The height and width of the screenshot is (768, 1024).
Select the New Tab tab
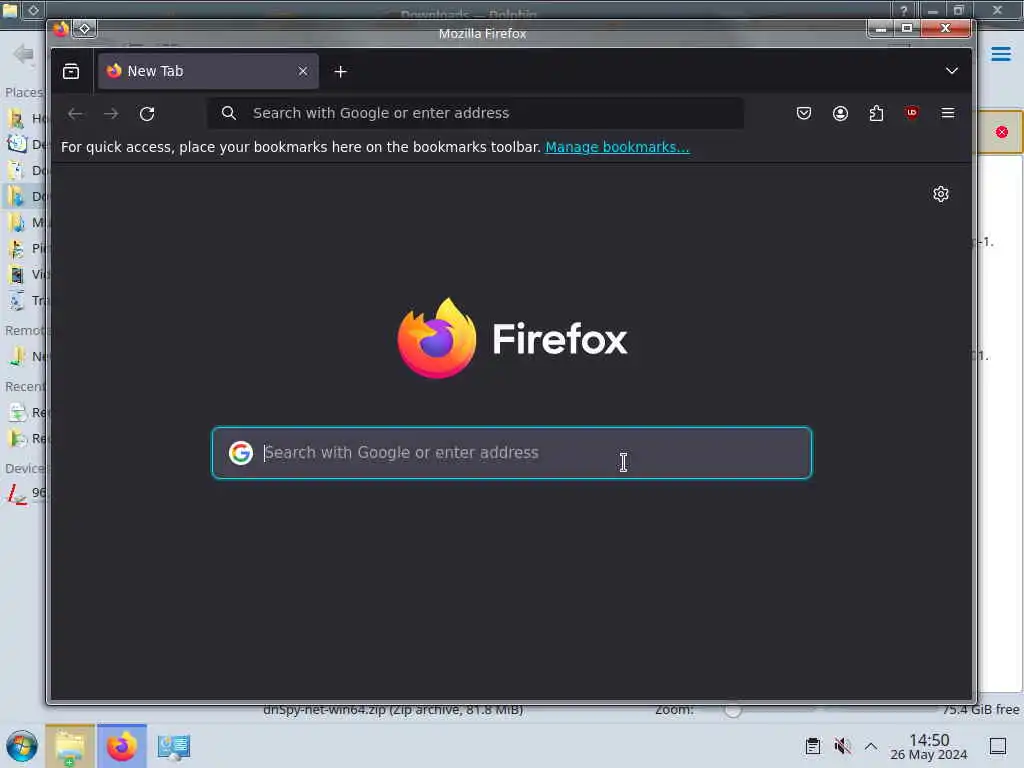click(208, 71)
